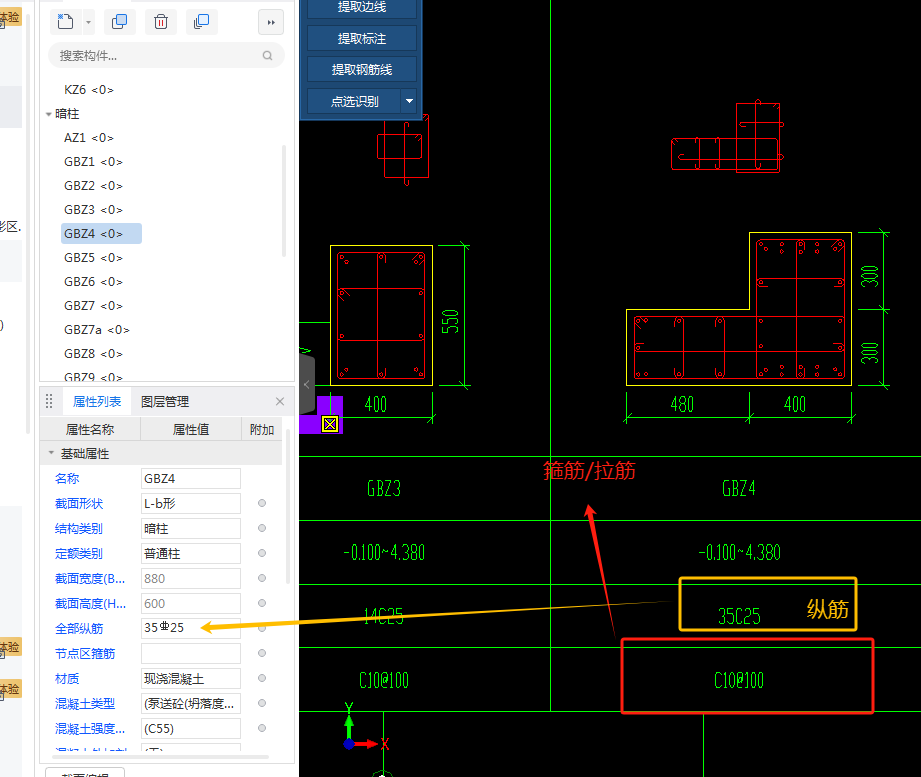Toggle 附加 option for 混凝土强度

(x=262, y=728)
